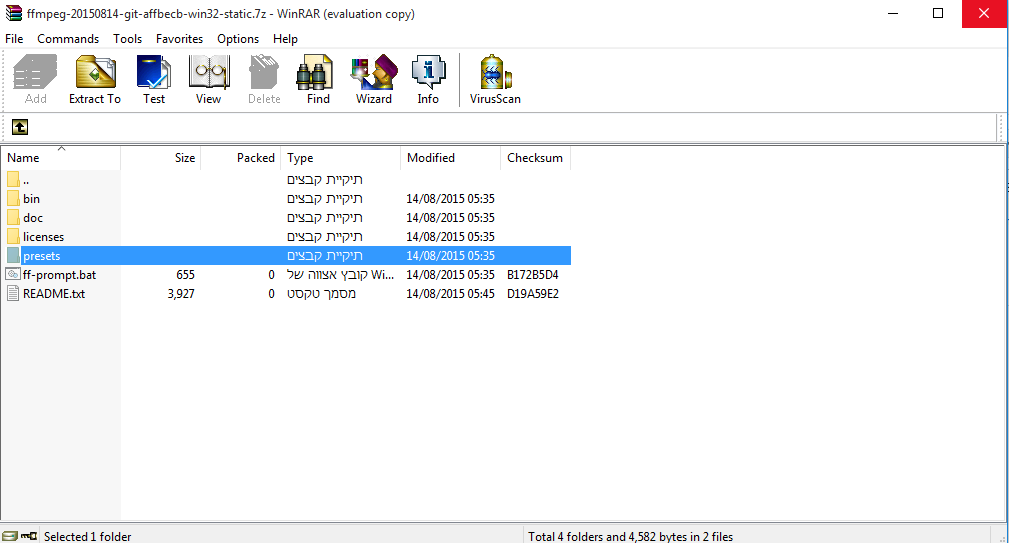Select the licenses folder name
Screen dimensions: 1009x543
pyautogui.click(x=44, y=237)
